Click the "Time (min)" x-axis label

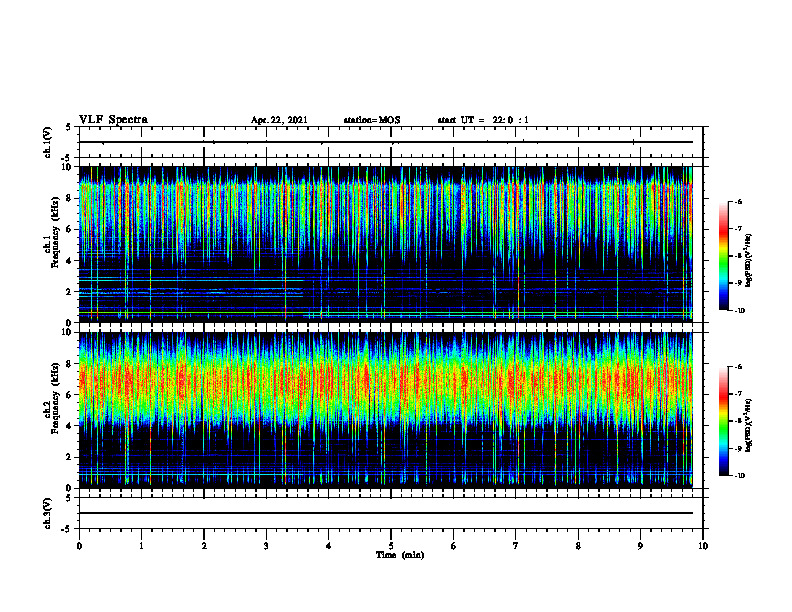(x=400, y=555)
